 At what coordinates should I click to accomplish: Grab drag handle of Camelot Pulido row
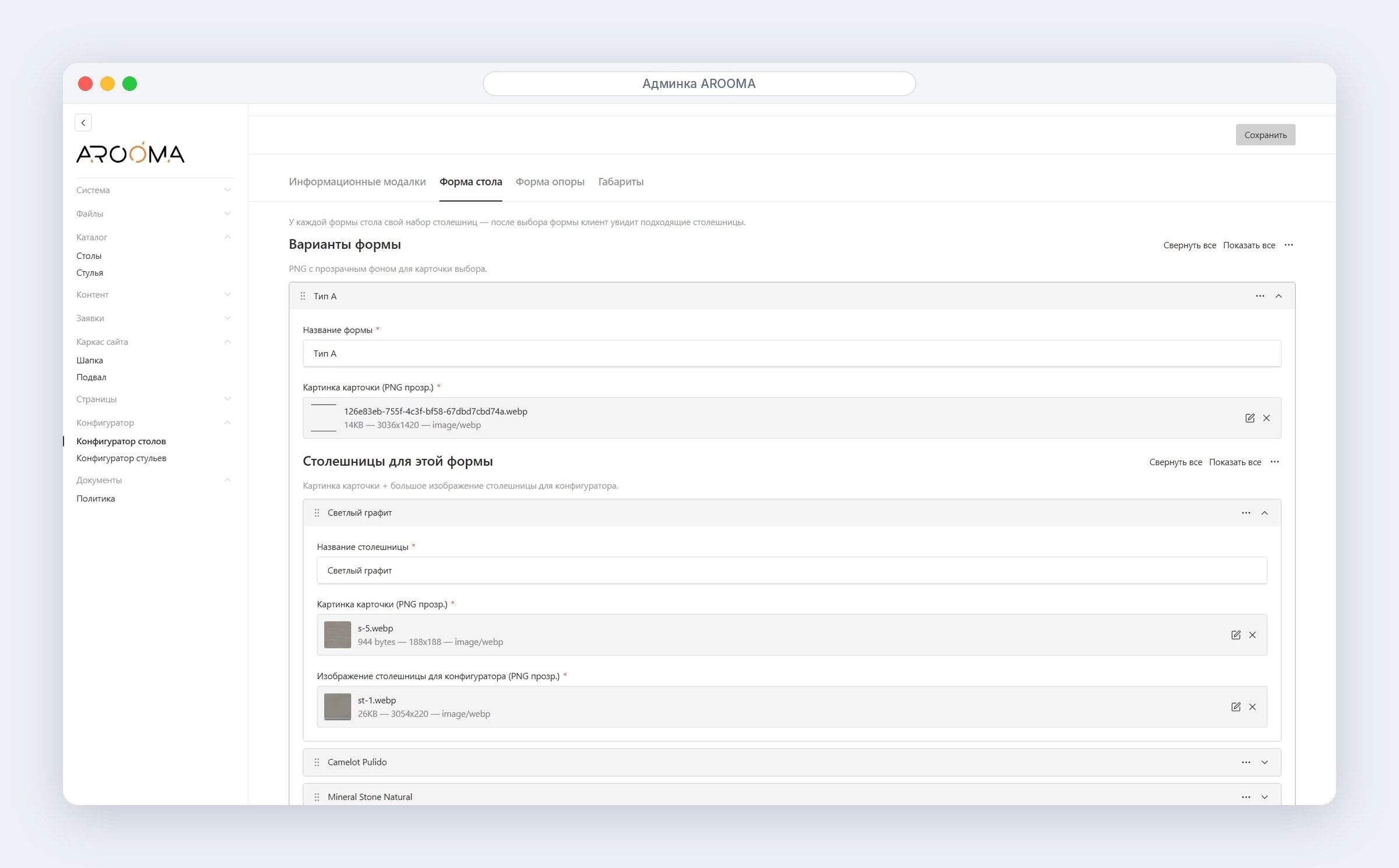pyautogui.click(x=317, y=762)
